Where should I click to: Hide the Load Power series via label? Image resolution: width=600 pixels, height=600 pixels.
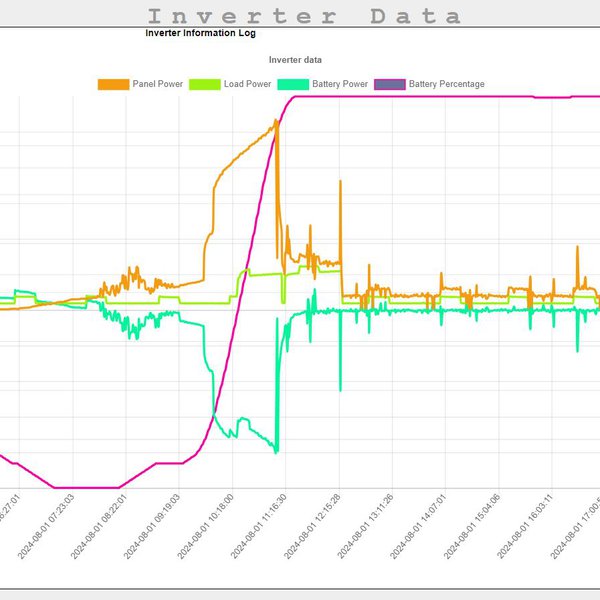(248, 84)
